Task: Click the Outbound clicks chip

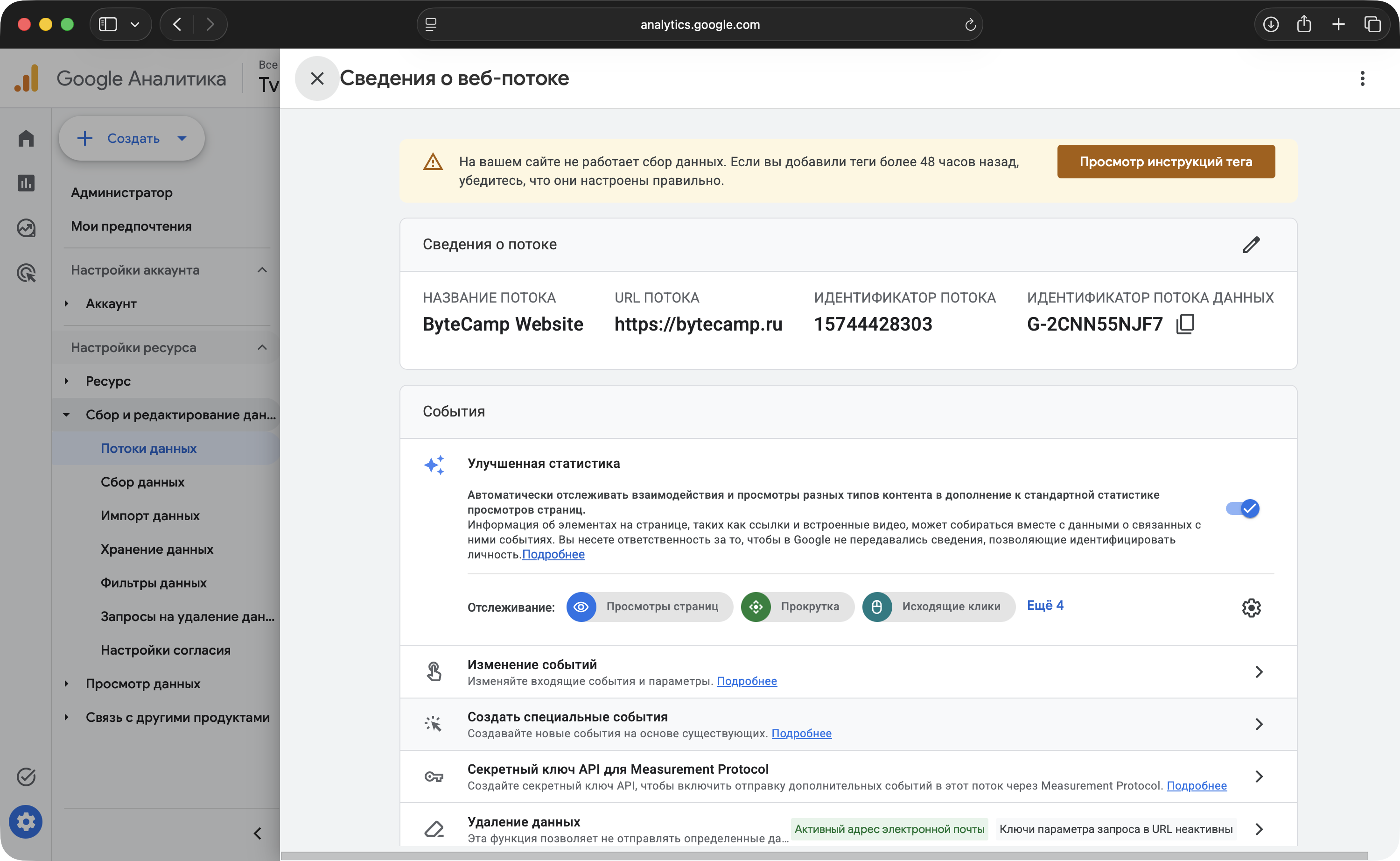Action: [x=938, y=607]
